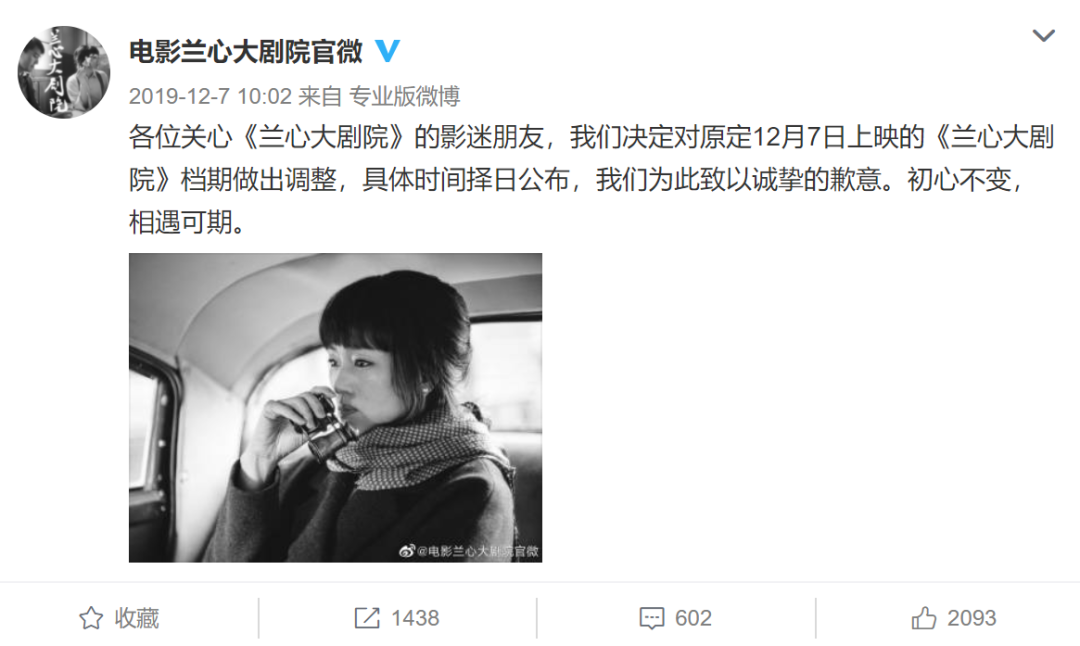Viewport: 1080px width, 646px height.
Task: Click the post body text
Action: coord(592,180)
